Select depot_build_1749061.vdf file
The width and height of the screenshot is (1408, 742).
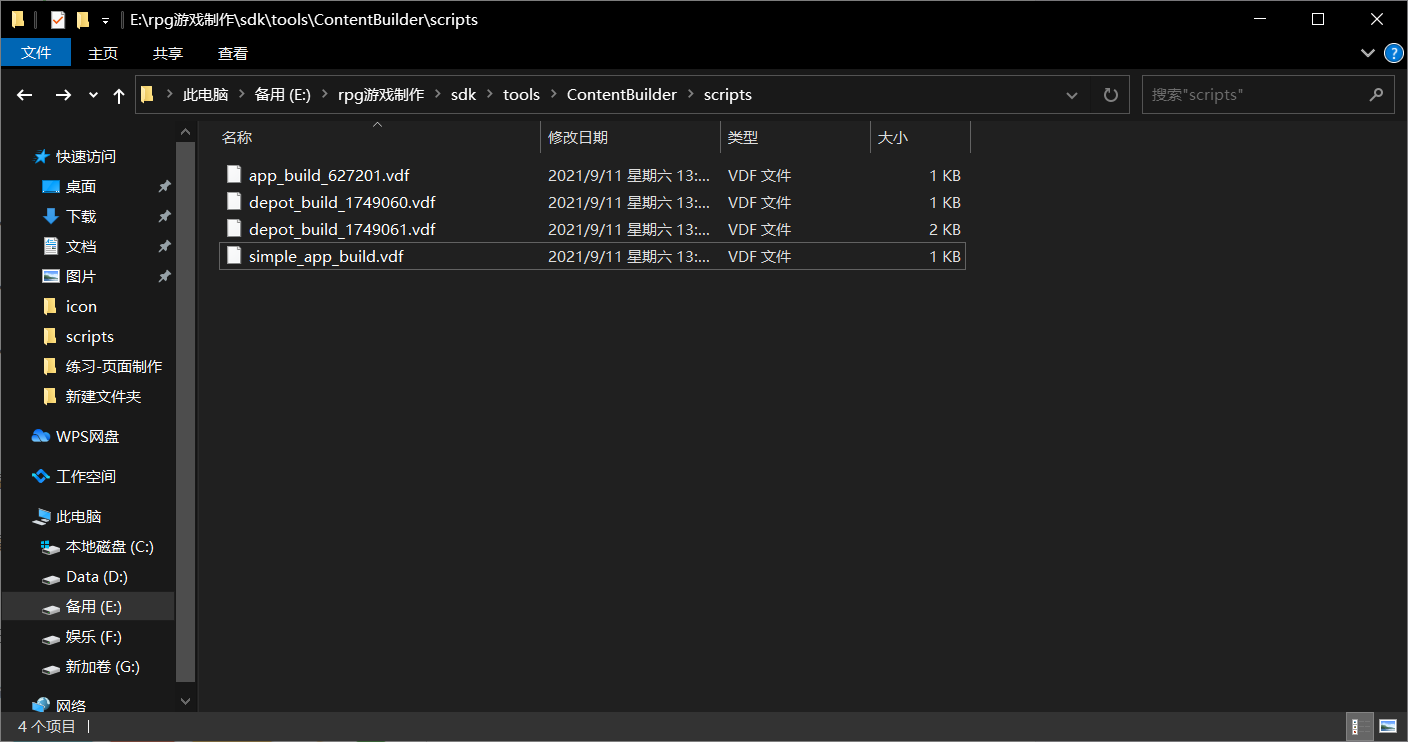pyautogui.click(x=592, y=229)
